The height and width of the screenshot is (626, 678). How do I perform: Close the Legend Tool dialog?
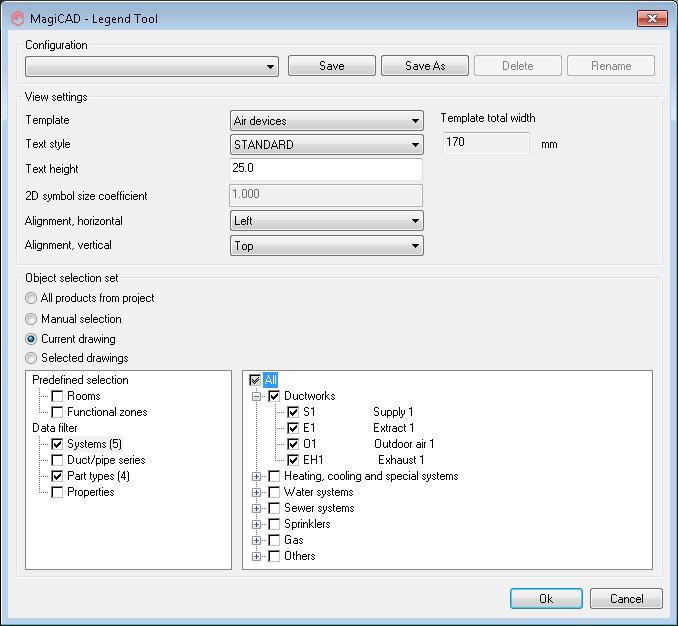pos(652,18)
